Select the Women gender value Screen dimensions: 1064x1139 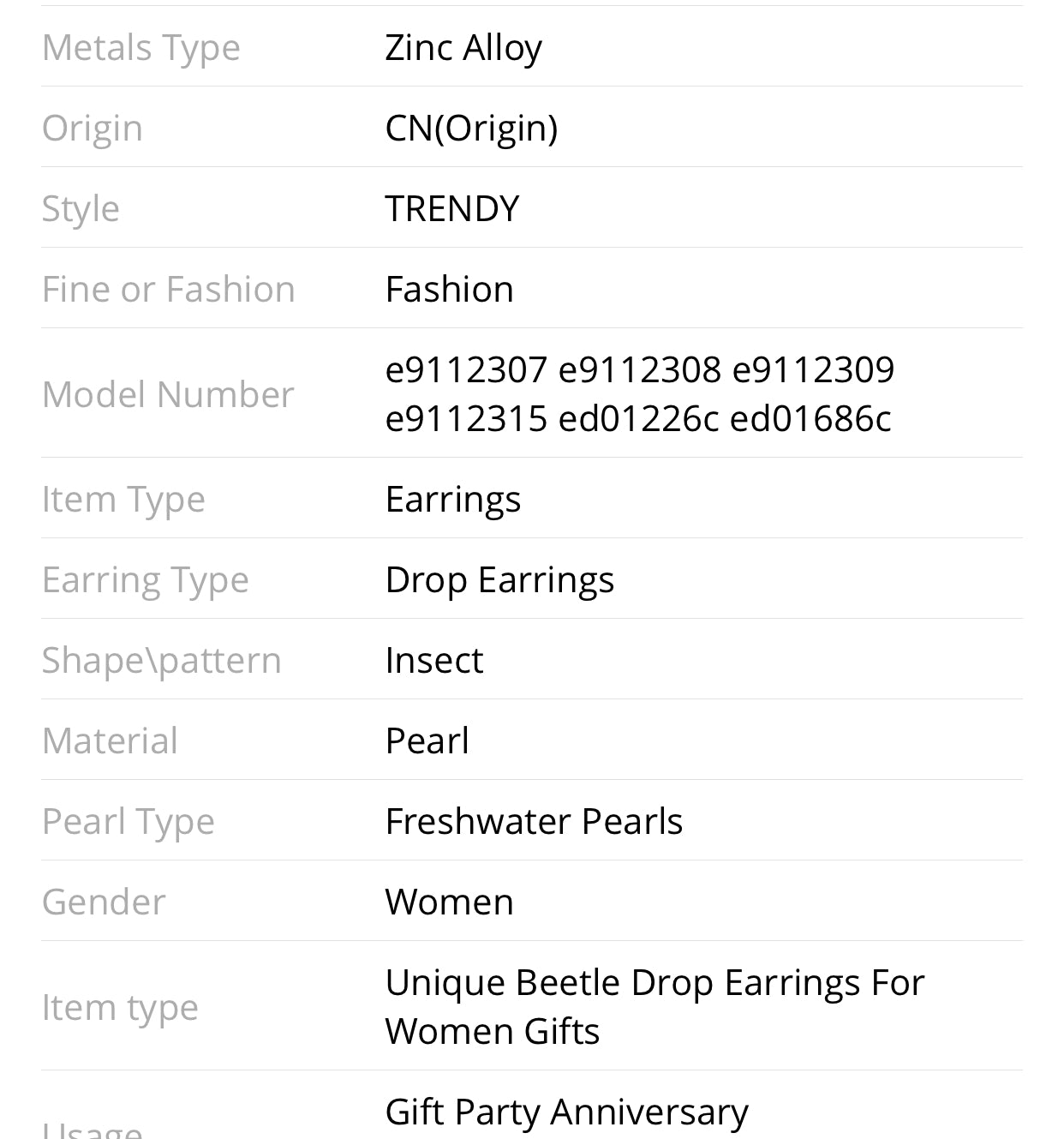pos(450,902)
